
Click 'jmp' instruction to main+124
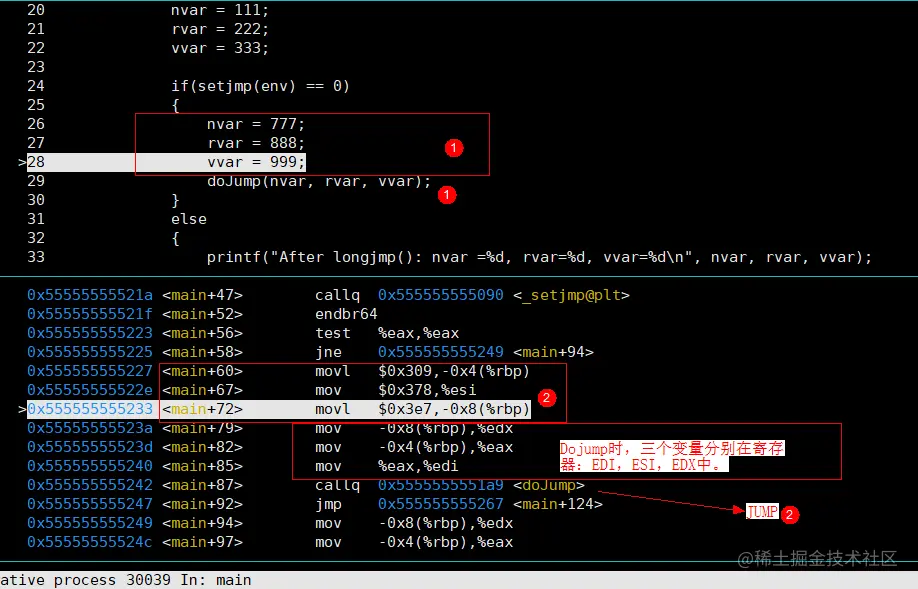click(x=458, y=504)
